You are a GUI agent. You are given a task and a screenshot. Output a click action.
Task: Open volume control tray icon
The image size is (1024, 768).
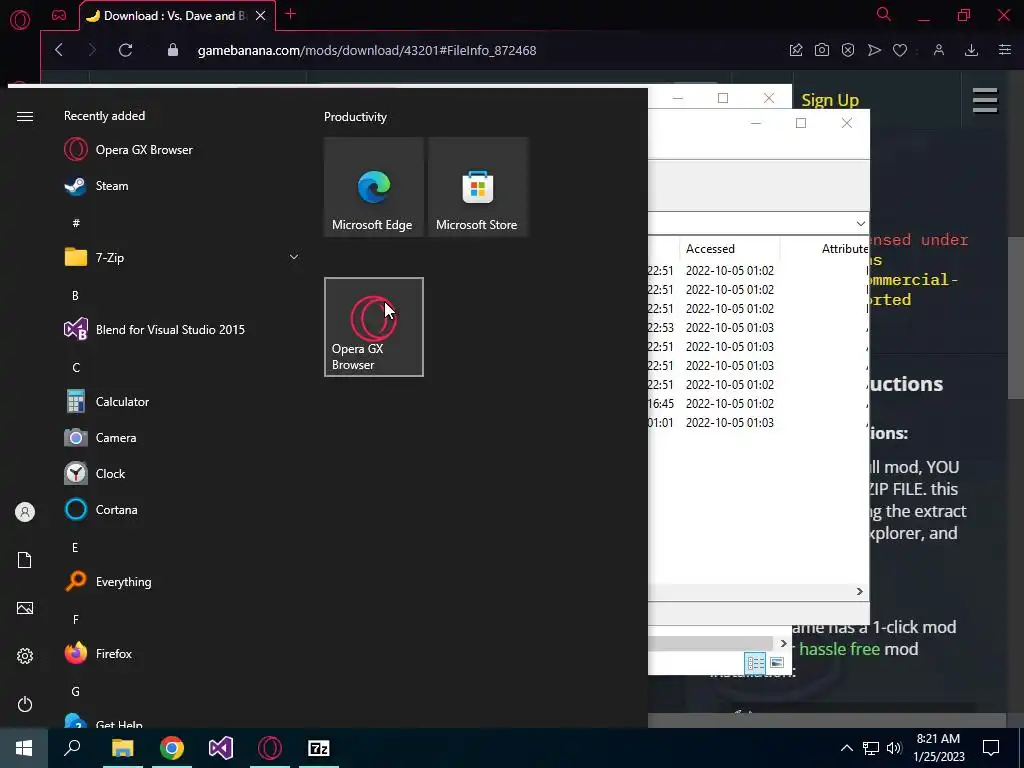894,748
